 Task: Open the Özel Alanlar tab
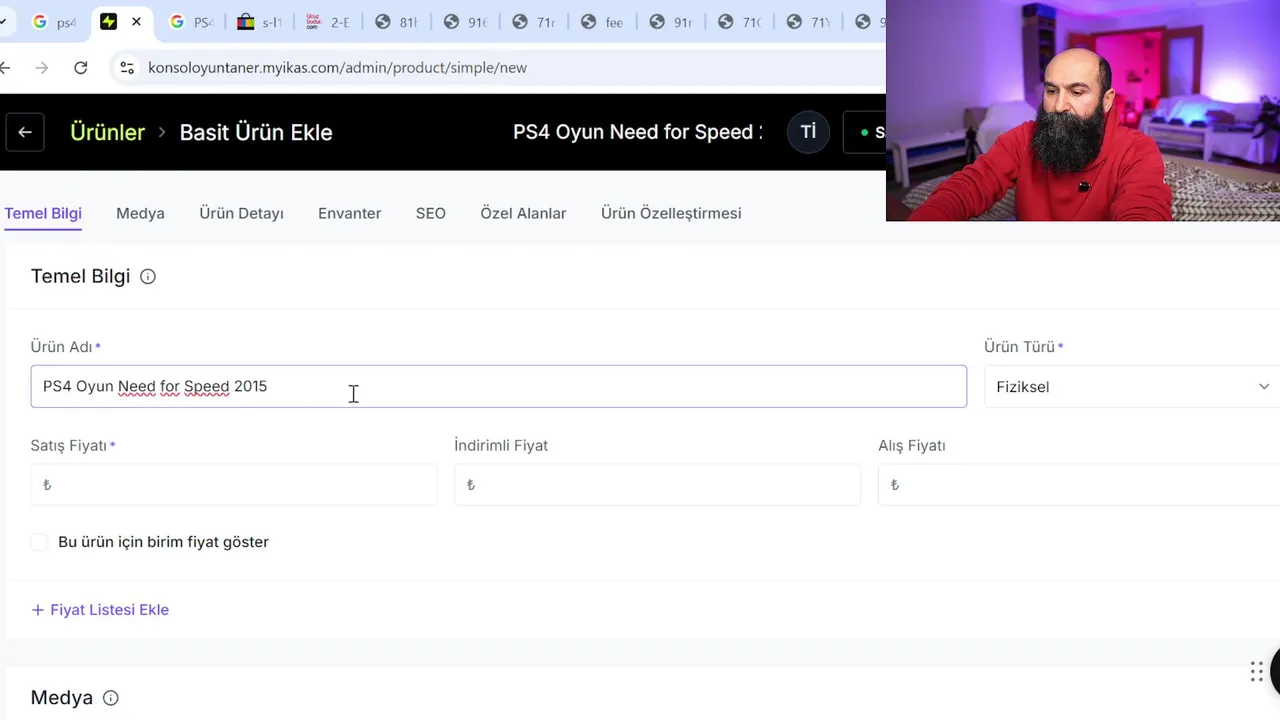click(x=523, y=213)
